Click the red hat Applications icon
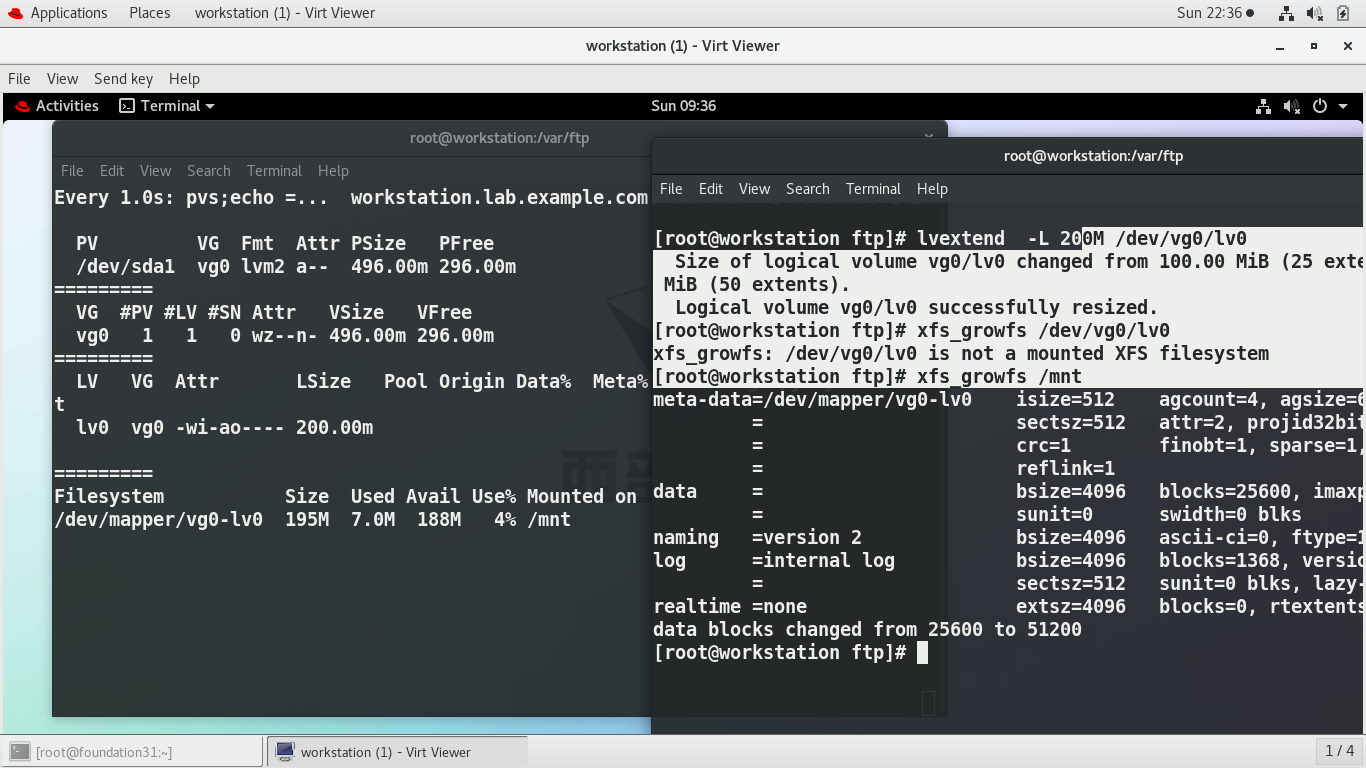This screenshot has height=768, width=1366. tap(15, 13)
